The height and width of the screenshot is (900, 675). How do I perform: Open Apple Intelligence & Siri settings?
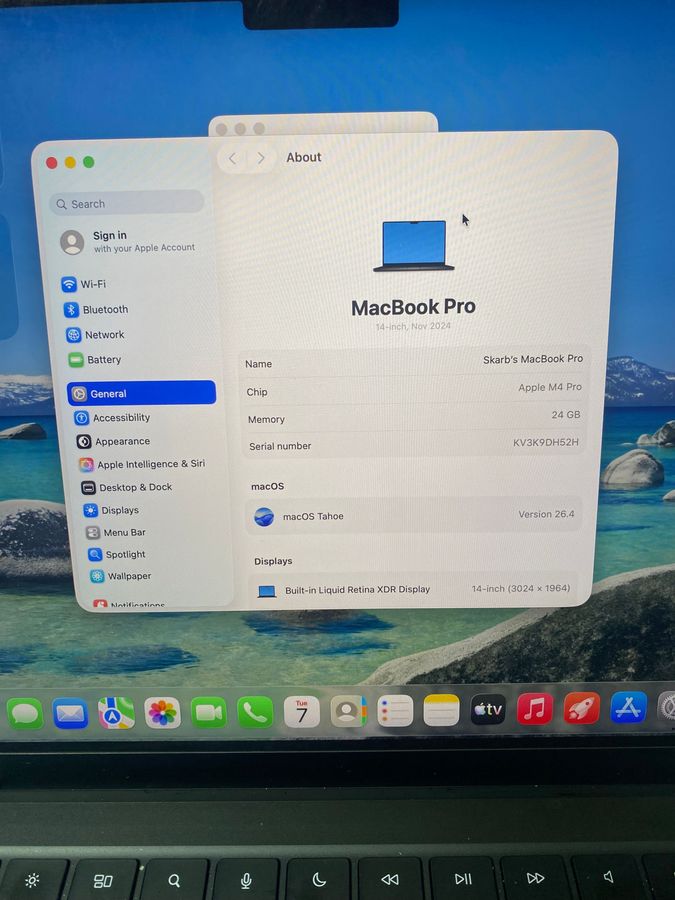coord(150,465)
